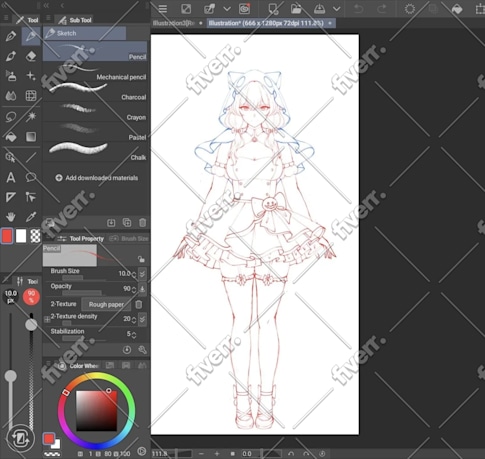
Task: Adjust Stabilization stepper arrows
Action: pos(134,334)
